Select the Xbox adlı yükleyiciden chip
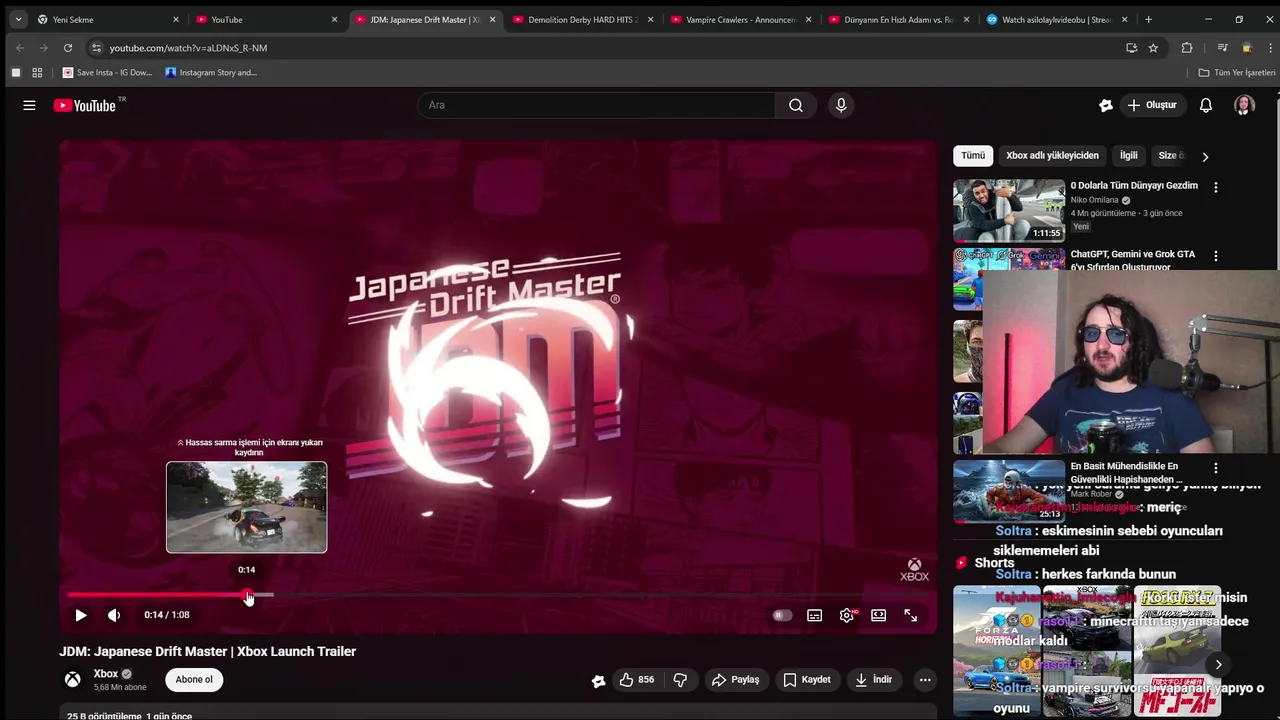The image size is (1280, 720). 1052,156
